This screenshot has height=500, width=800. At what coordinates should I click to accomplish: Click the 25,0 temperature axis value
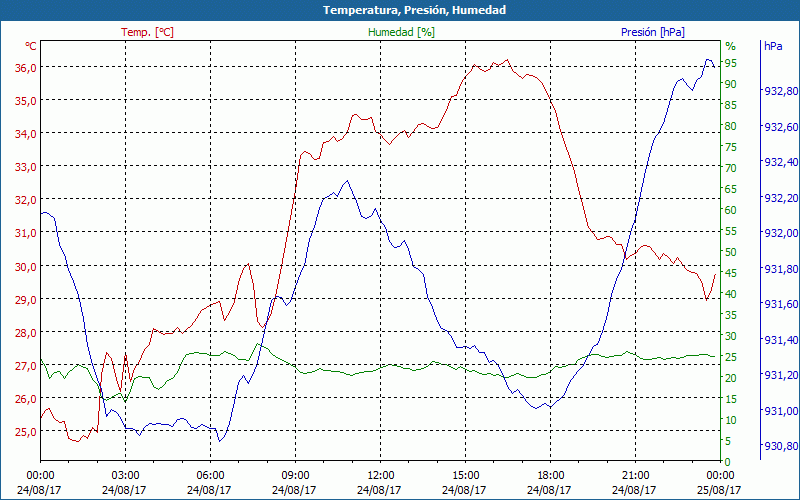pos(26,432)
